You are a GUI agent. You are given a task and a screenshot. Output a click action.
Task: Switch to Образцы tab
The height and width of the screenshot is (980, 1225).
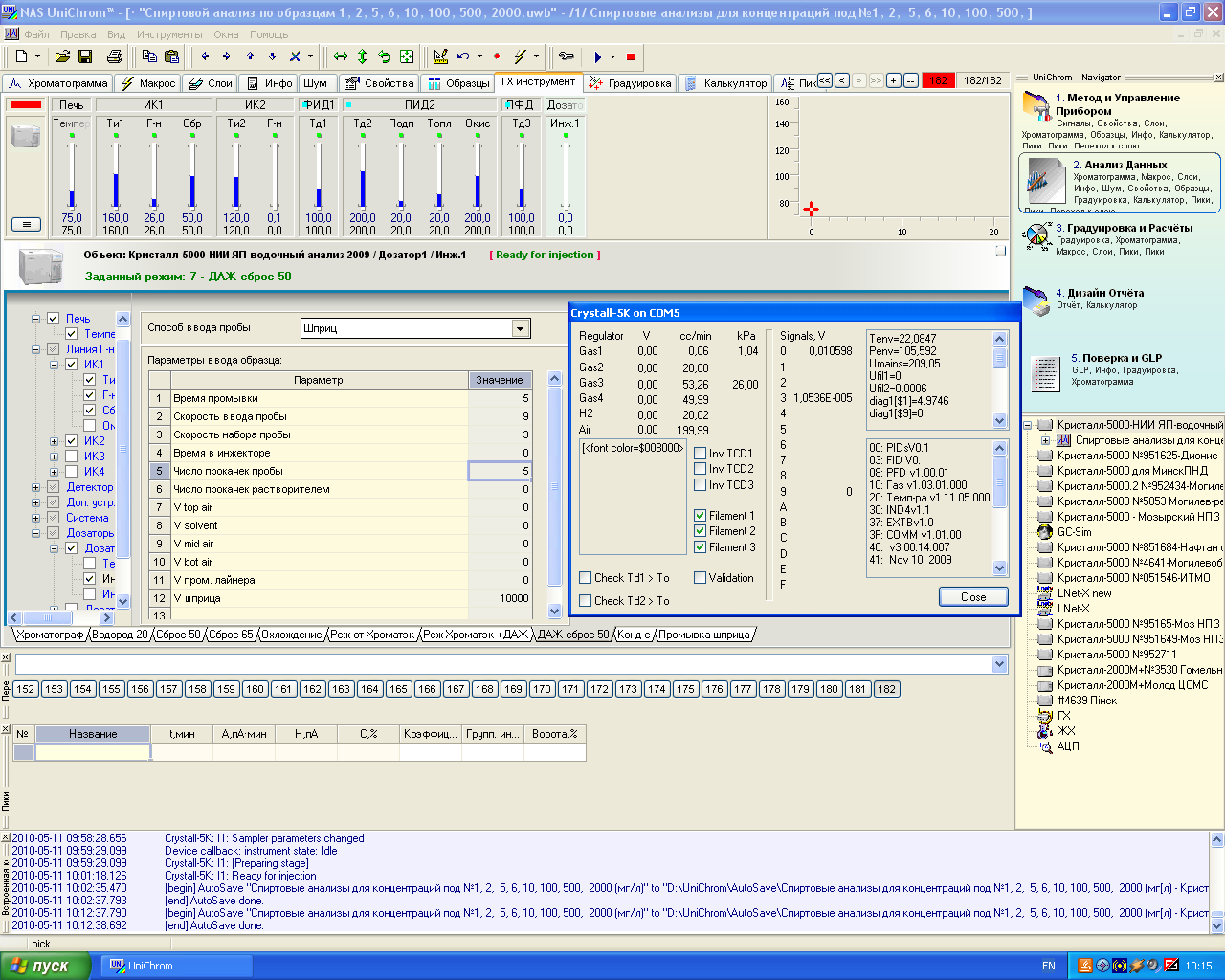click(458, 83)
